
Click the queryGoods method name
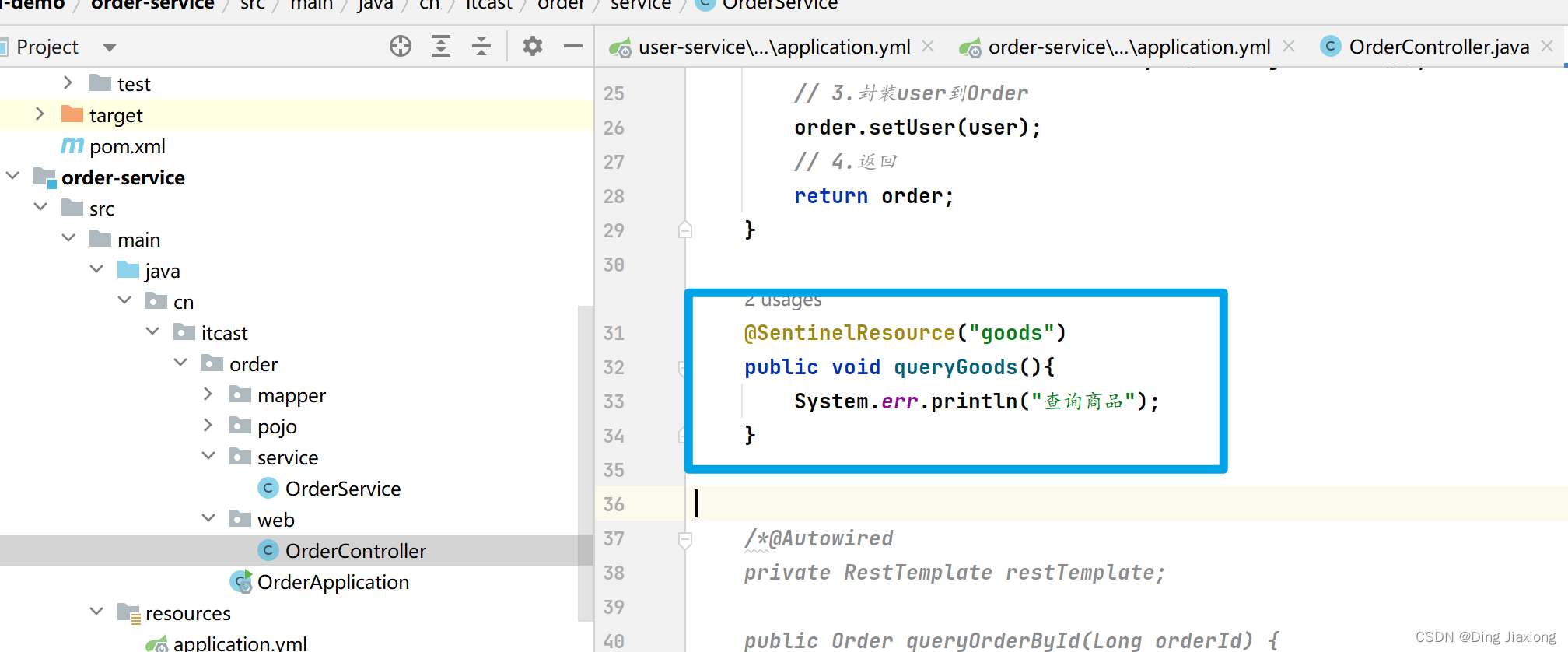coord(956,367)
